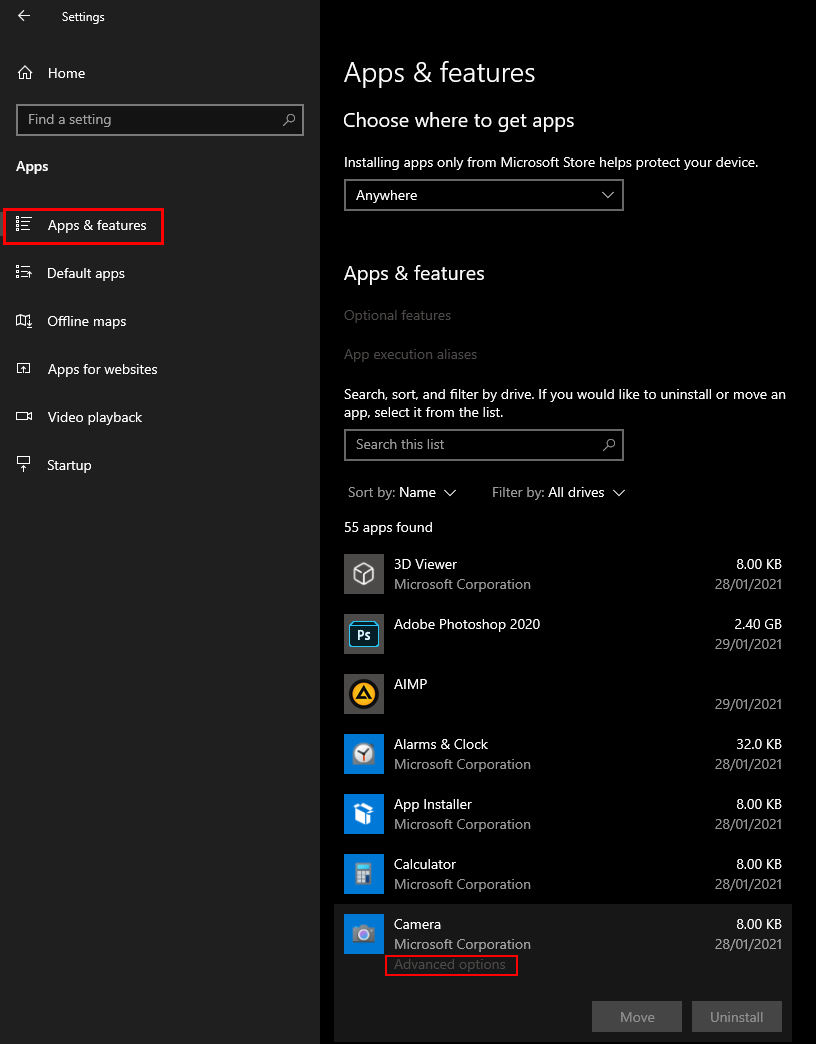The width and height of the screenshot is (816, 1044).
Task: Click the App Installer package icon
Action: pos(363,814)
